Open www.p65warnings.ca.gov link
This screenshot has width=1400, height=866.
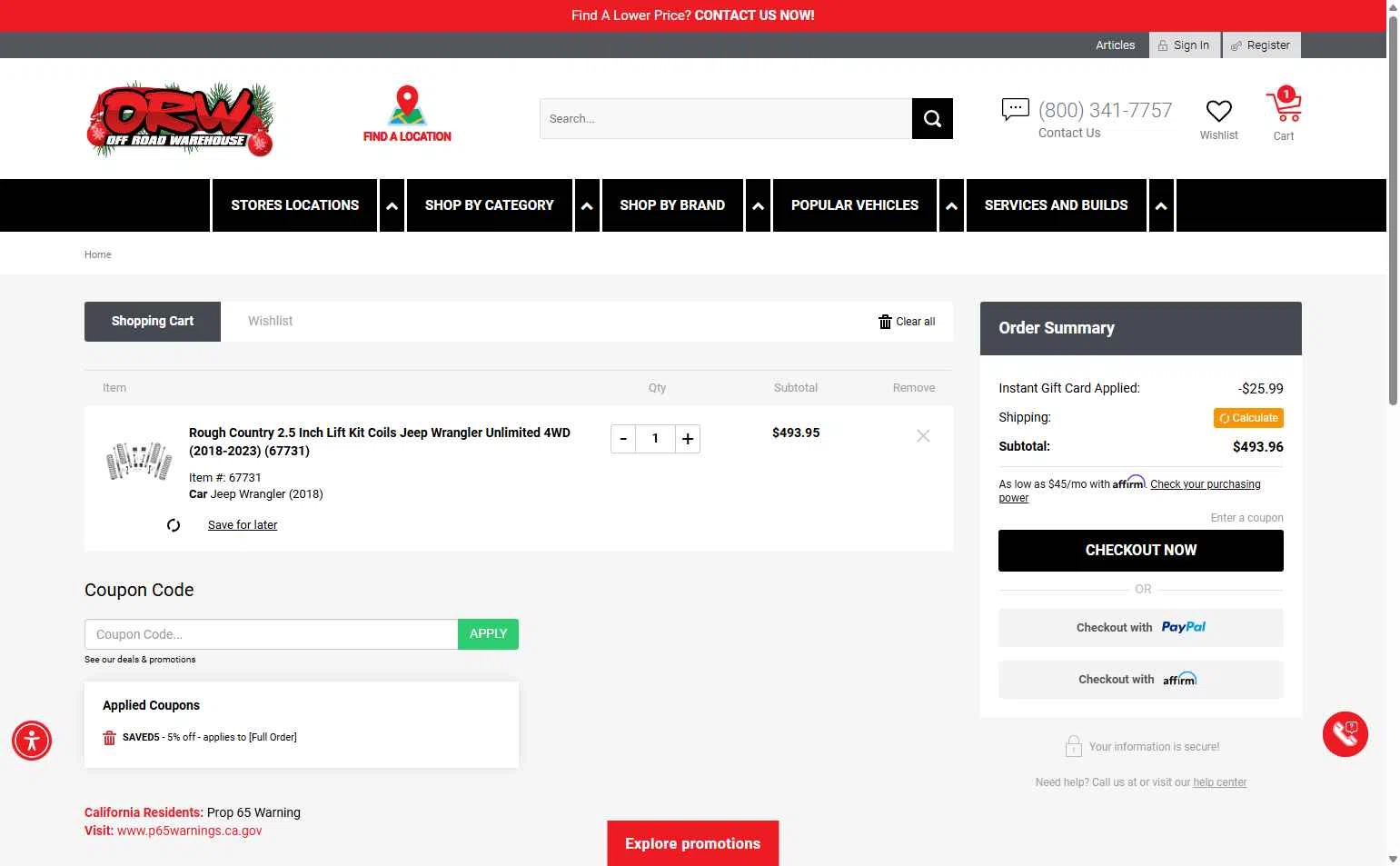[x=189, y=831]
